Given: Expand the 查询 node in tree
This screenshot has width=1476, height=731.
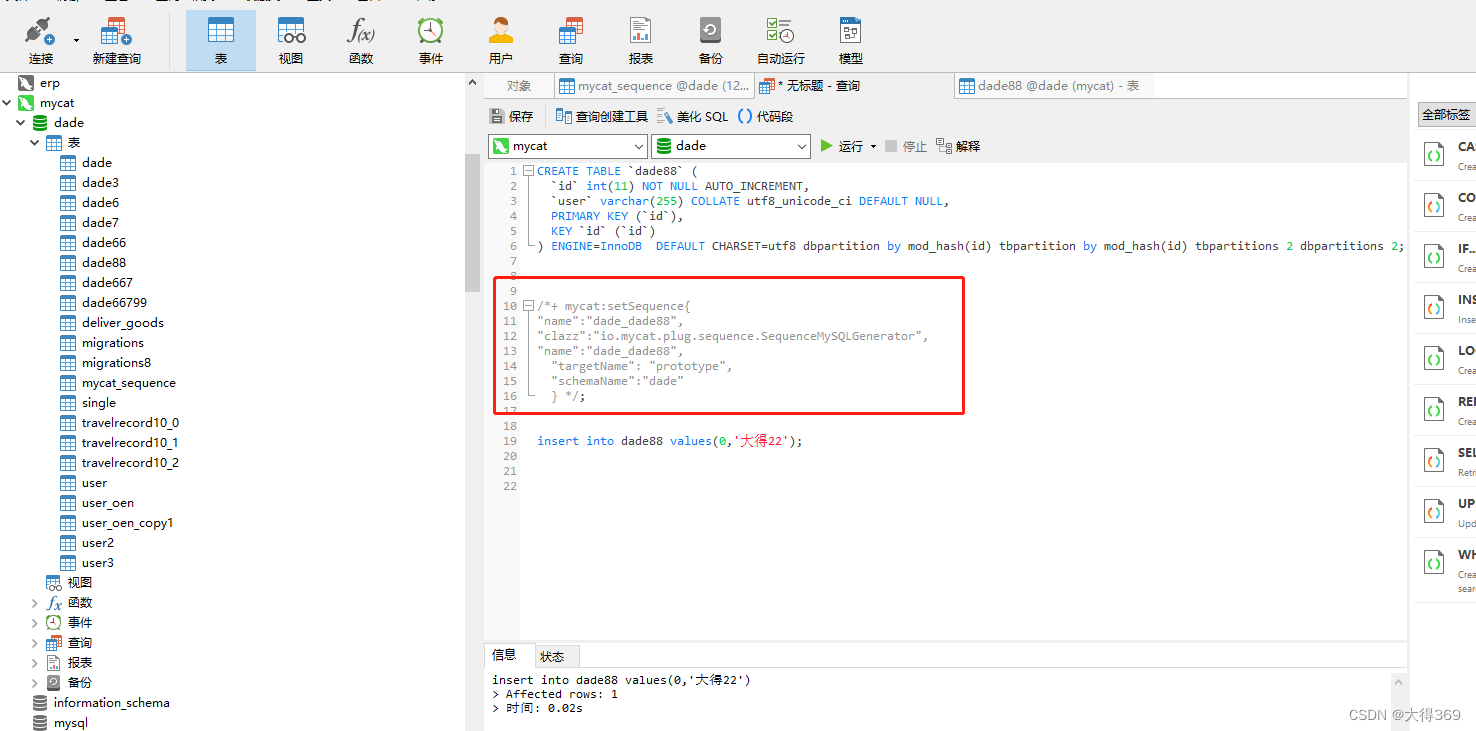Looking at the screenshot, I should click(35, 643).
